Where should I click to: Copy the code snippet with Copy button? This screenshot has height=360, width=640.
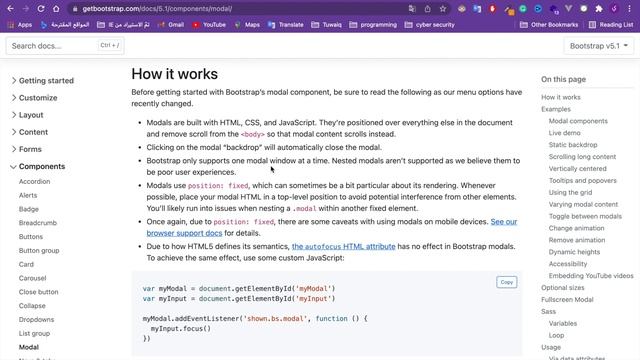point(507,282)
